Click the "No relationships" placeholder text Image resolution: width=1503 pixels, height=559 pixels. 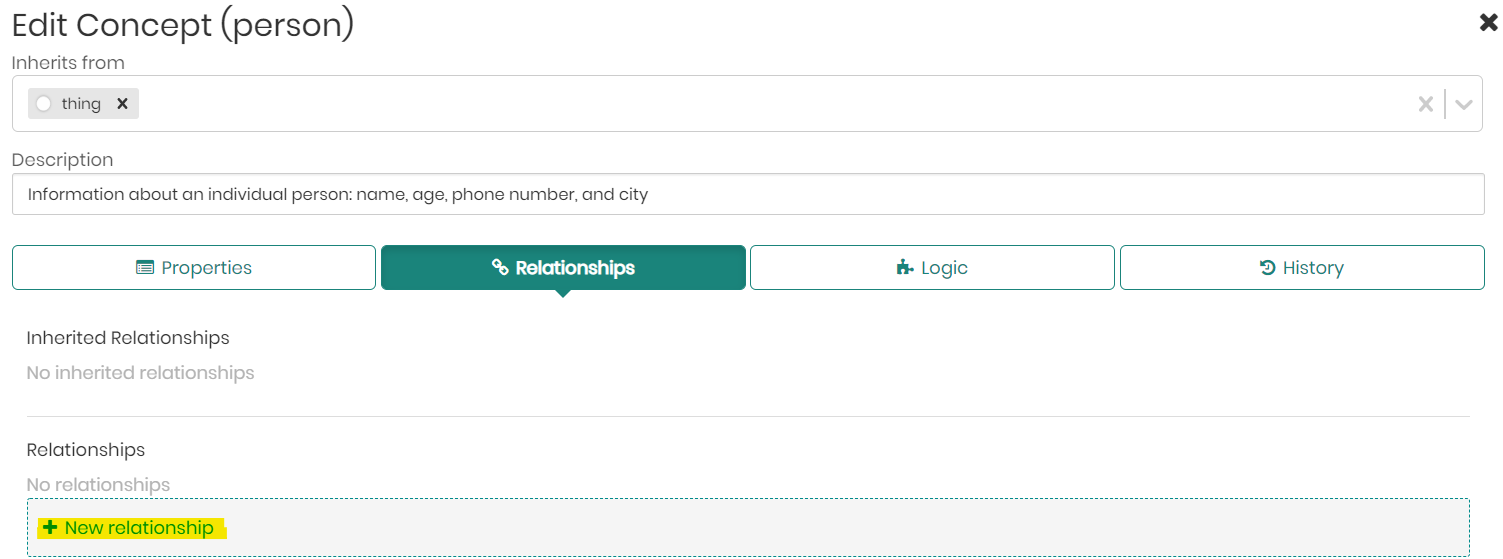click(98, 485)
